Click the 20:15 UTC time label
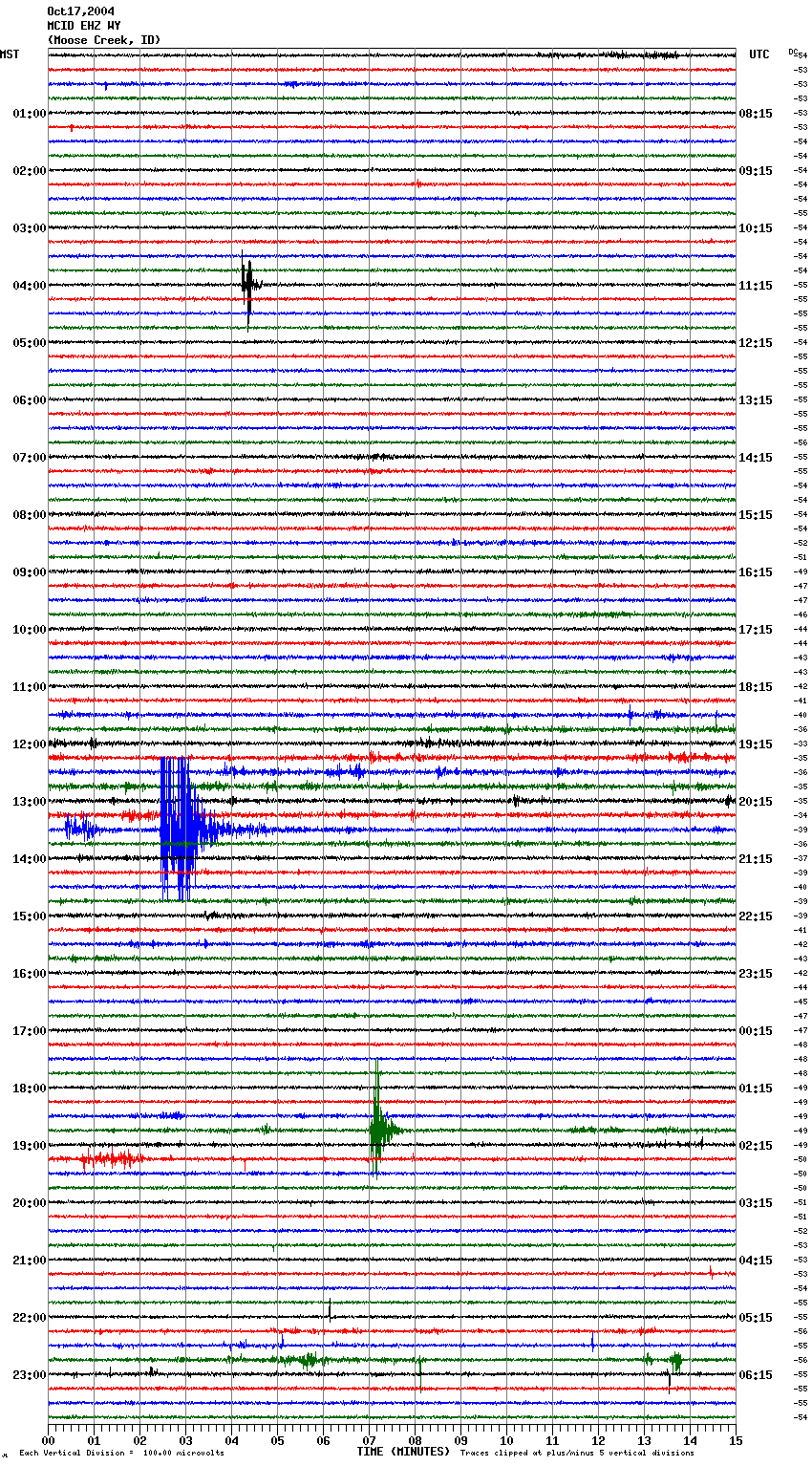The height and width of the screenshot is (1466, 812). pos(756,802)
